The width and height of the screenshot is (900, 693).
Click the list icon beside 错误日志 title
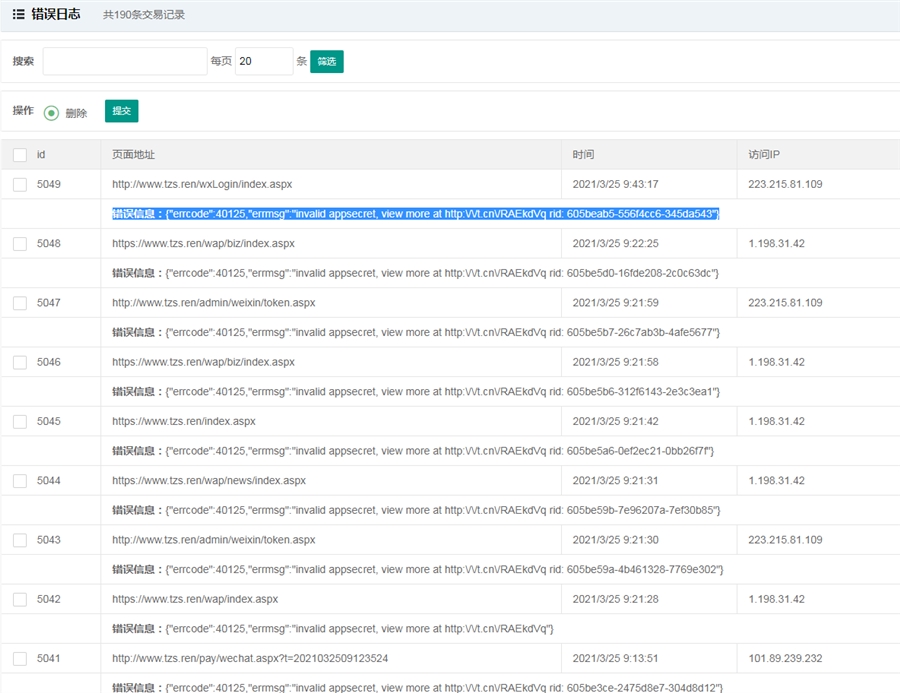18,14
